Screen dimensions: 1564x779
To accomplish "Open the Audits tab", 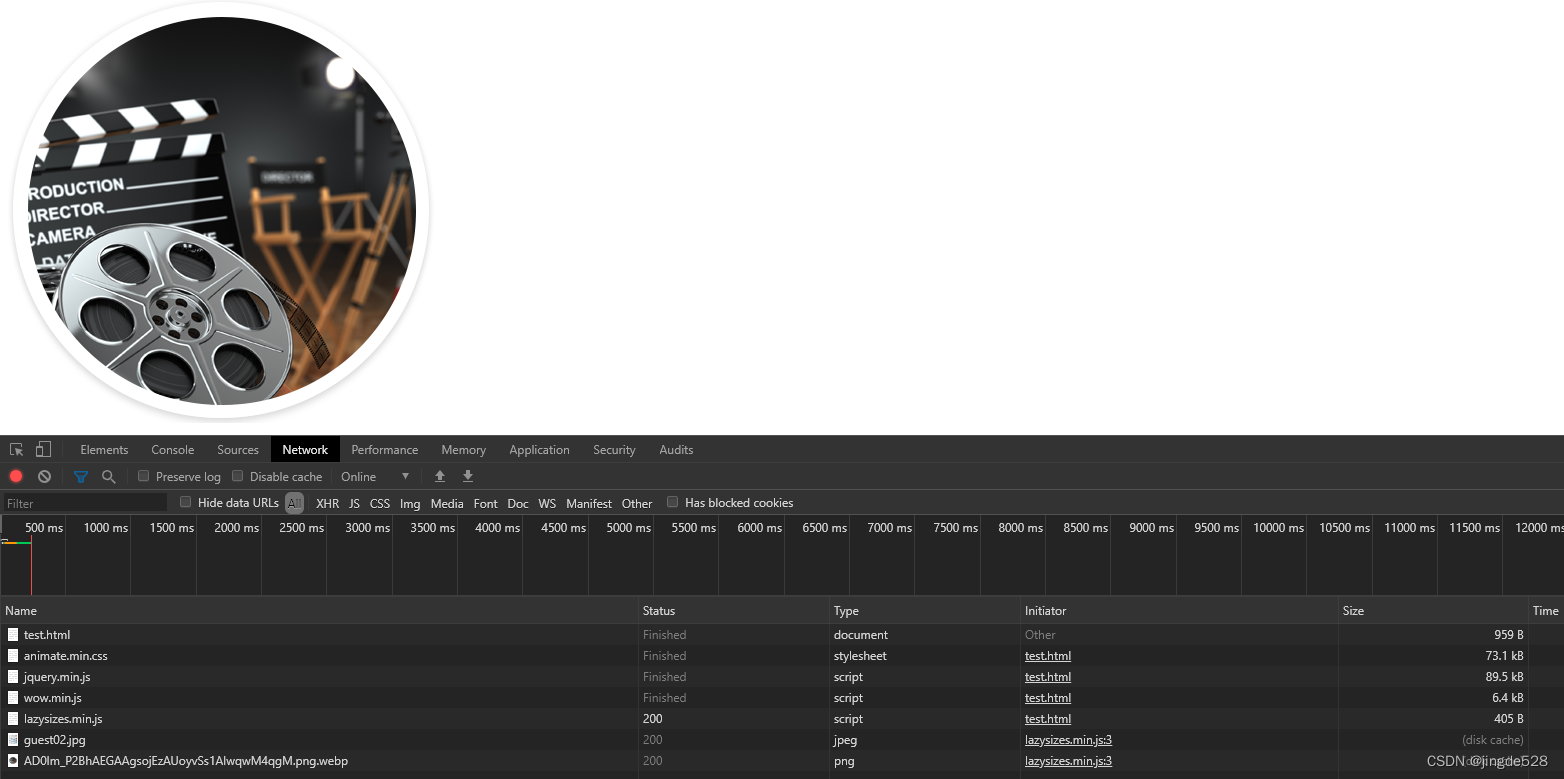I will pos(676,449).
